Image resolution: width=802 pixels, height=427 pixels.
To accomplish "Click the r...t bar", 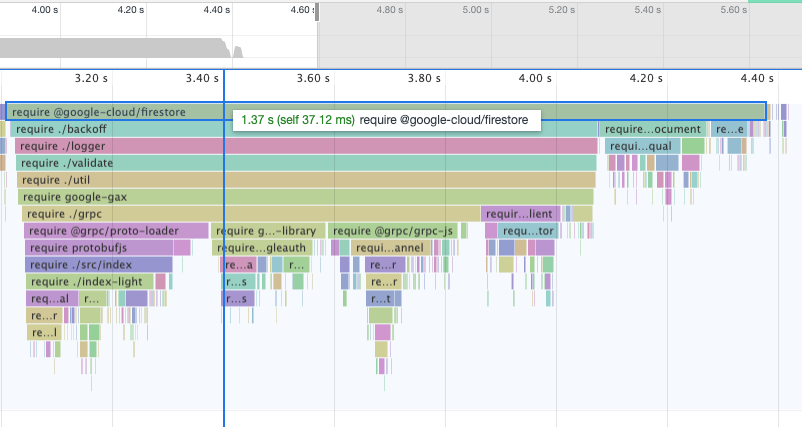I will coord(380,298).
